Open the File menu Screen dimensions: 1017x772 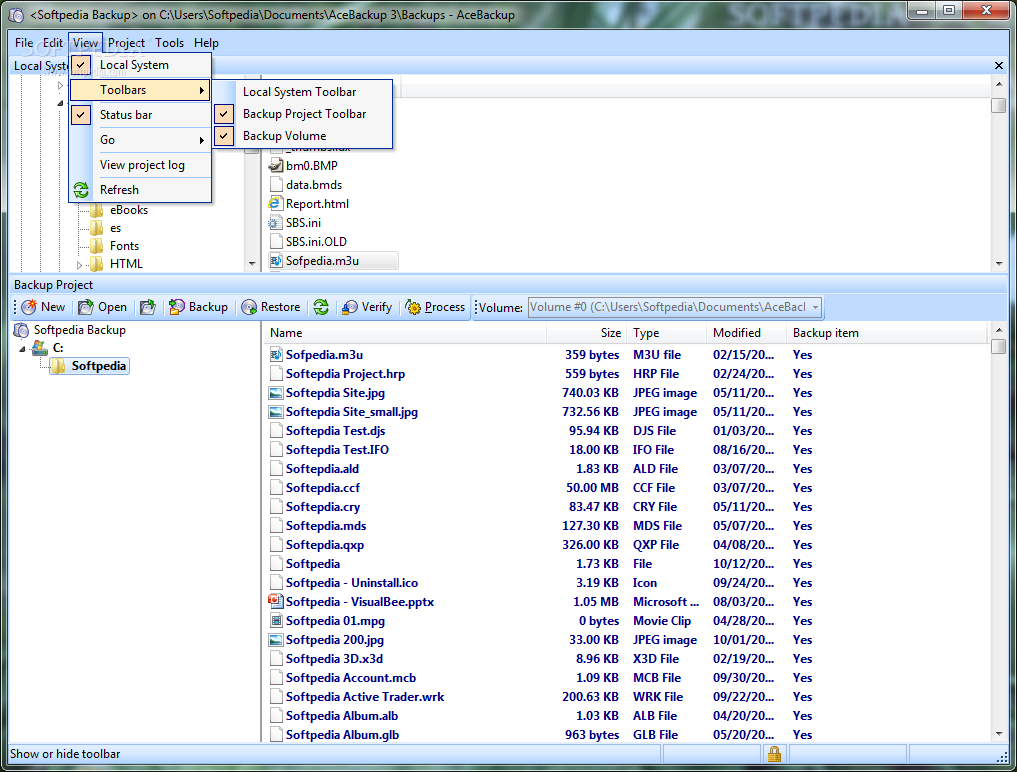[x=24, y=43]
